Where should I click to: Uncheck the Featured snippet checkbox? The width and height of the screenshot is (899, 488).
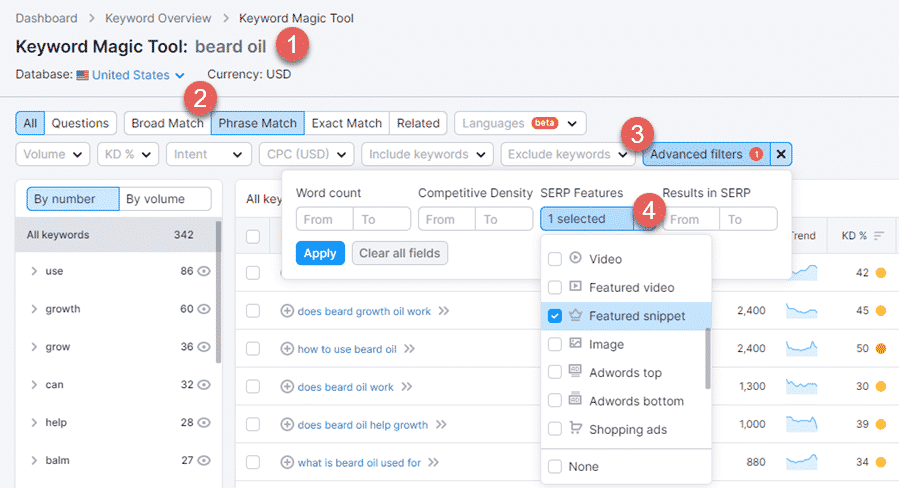pos(555,316)
